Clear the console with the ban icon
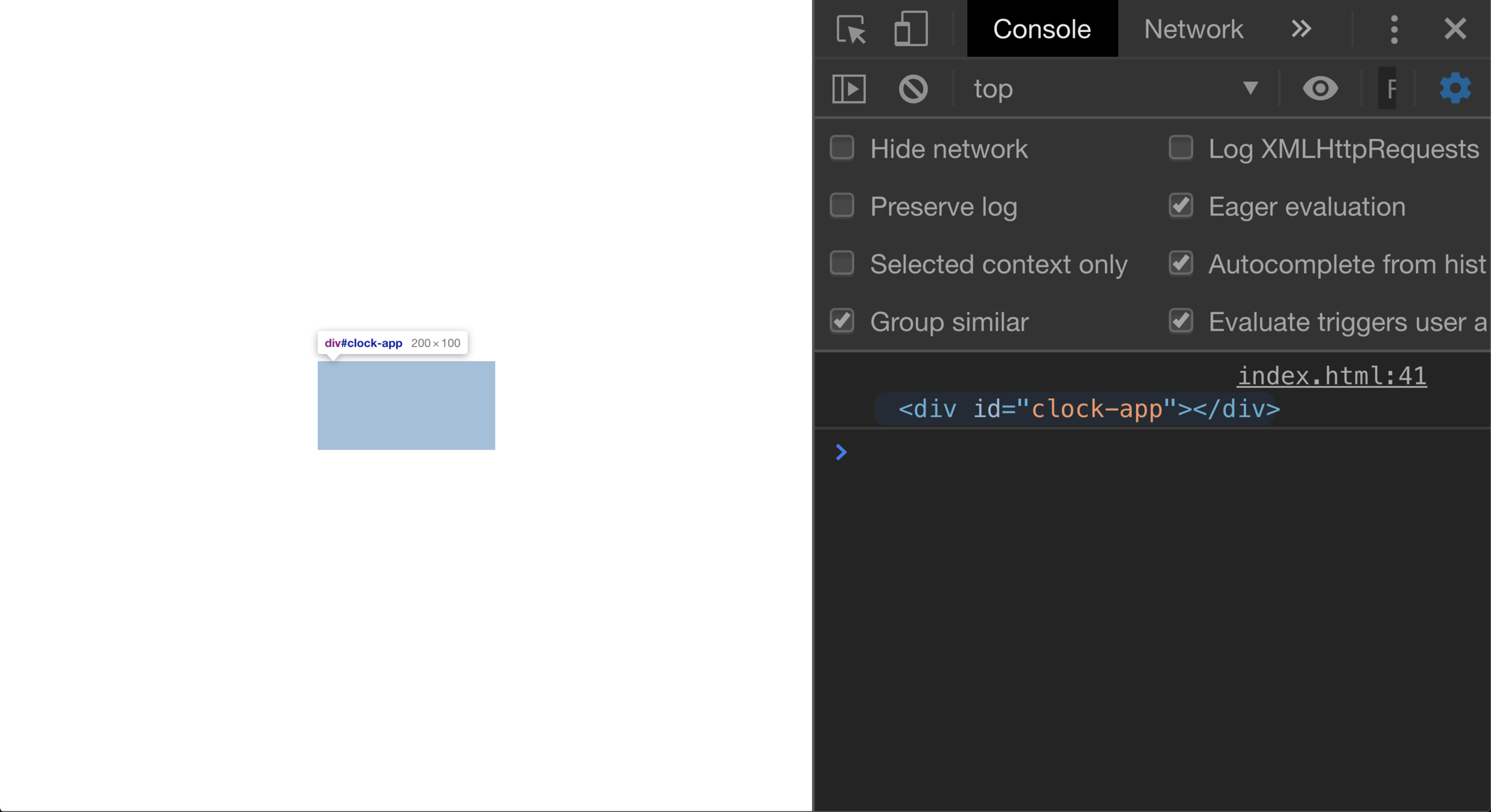Screen dimensions: 1491x812 pos(913,89)
